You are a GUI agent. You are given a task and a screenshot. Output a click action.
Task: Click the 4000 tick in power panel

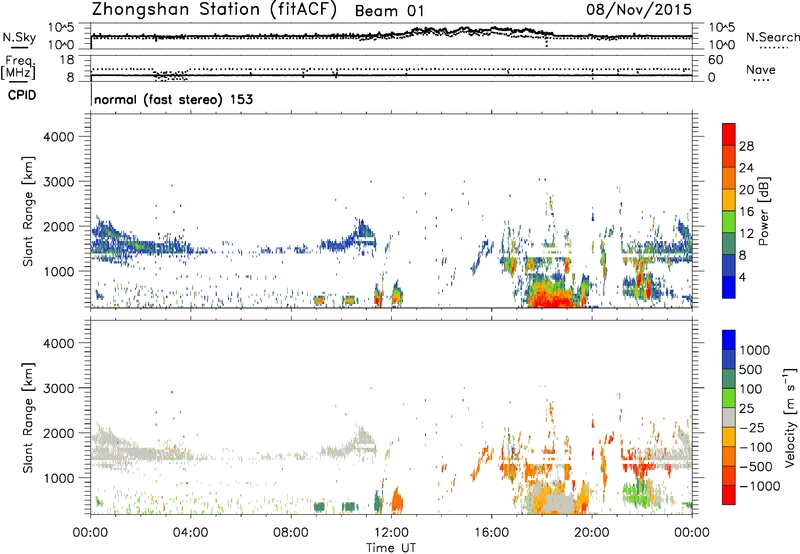pyautogui.click(x=58, y=137)
